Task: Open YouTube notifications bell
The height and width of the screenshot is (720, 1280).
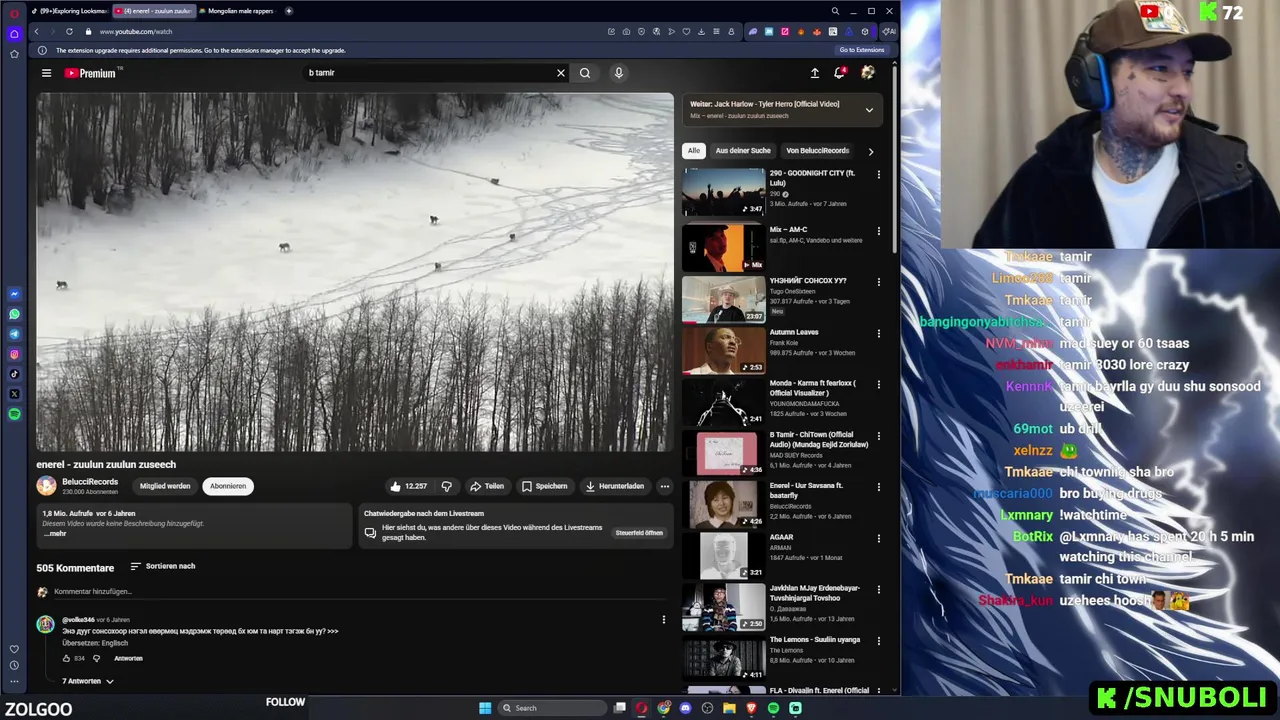Action: (840, 73)
